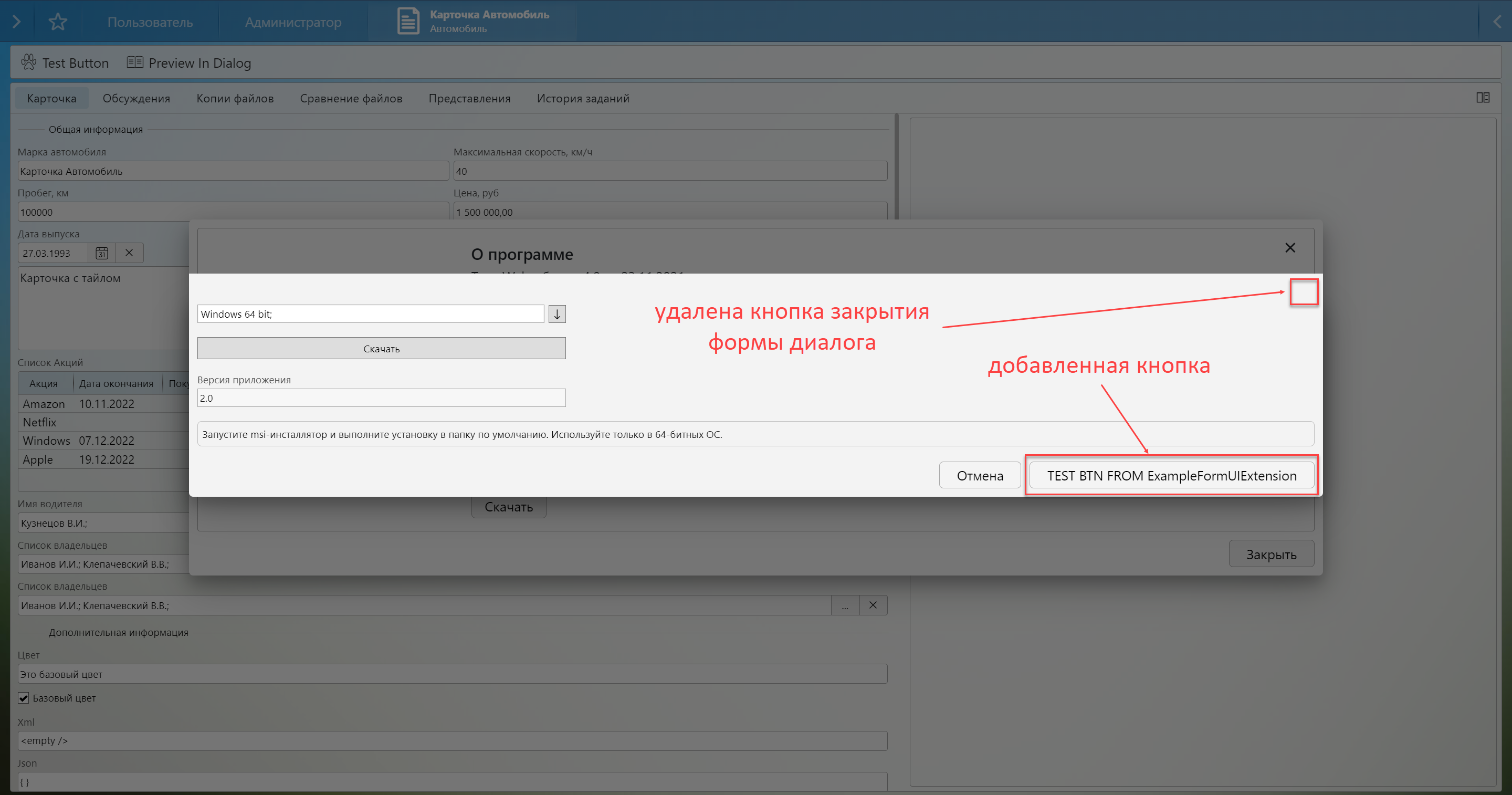Expand left sidebar with chevron arrow
This screenshot has height=795, width=1512.
pyautogui.click(x=16, y=22)
